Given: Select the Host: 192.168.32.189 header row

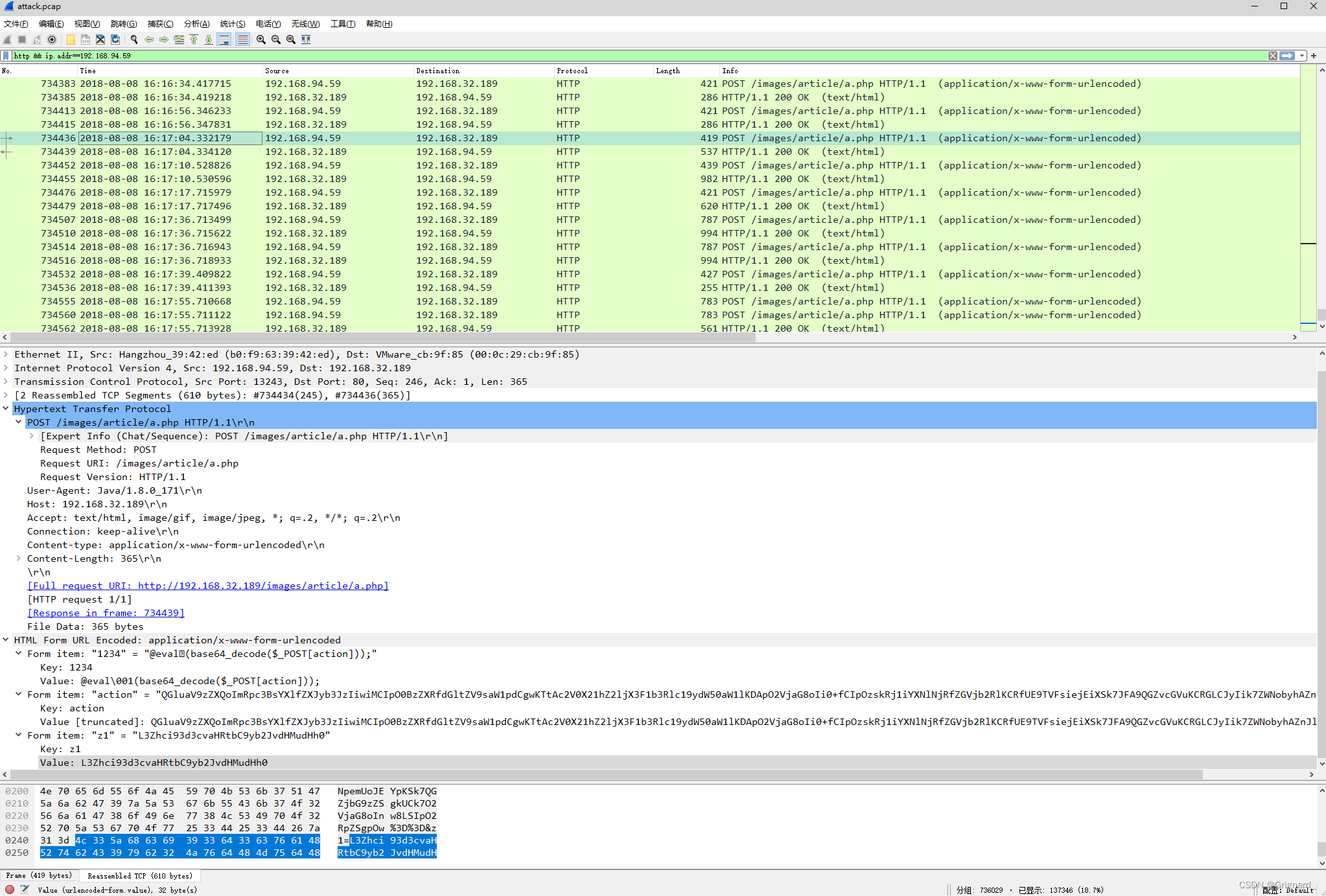Looking at the screenshot, I should [x=97, y=504].
